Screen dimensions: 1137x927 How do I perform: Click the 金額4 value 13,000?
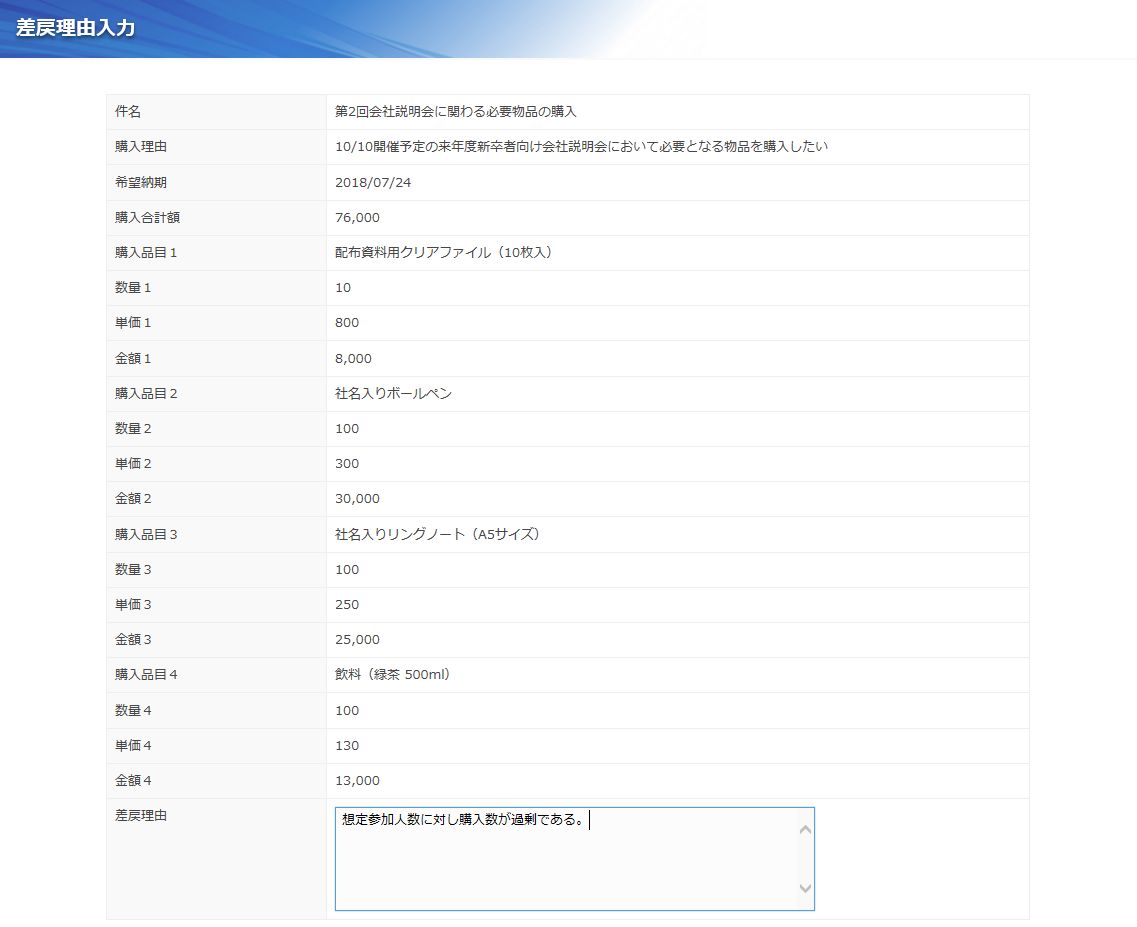tap(357, 781)
